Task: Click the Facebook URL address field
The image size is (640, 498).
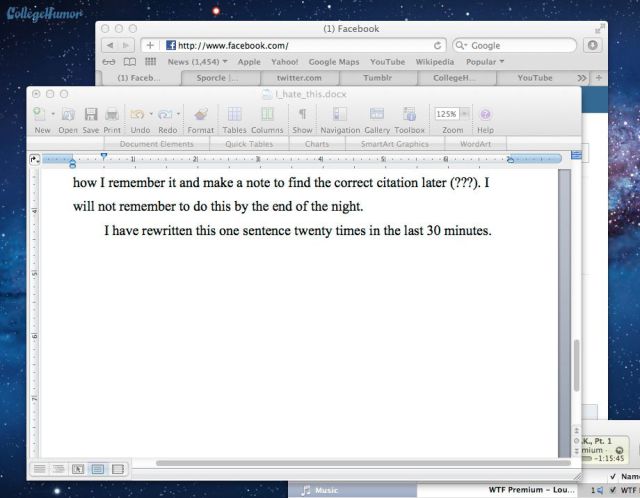Action: 300,45
